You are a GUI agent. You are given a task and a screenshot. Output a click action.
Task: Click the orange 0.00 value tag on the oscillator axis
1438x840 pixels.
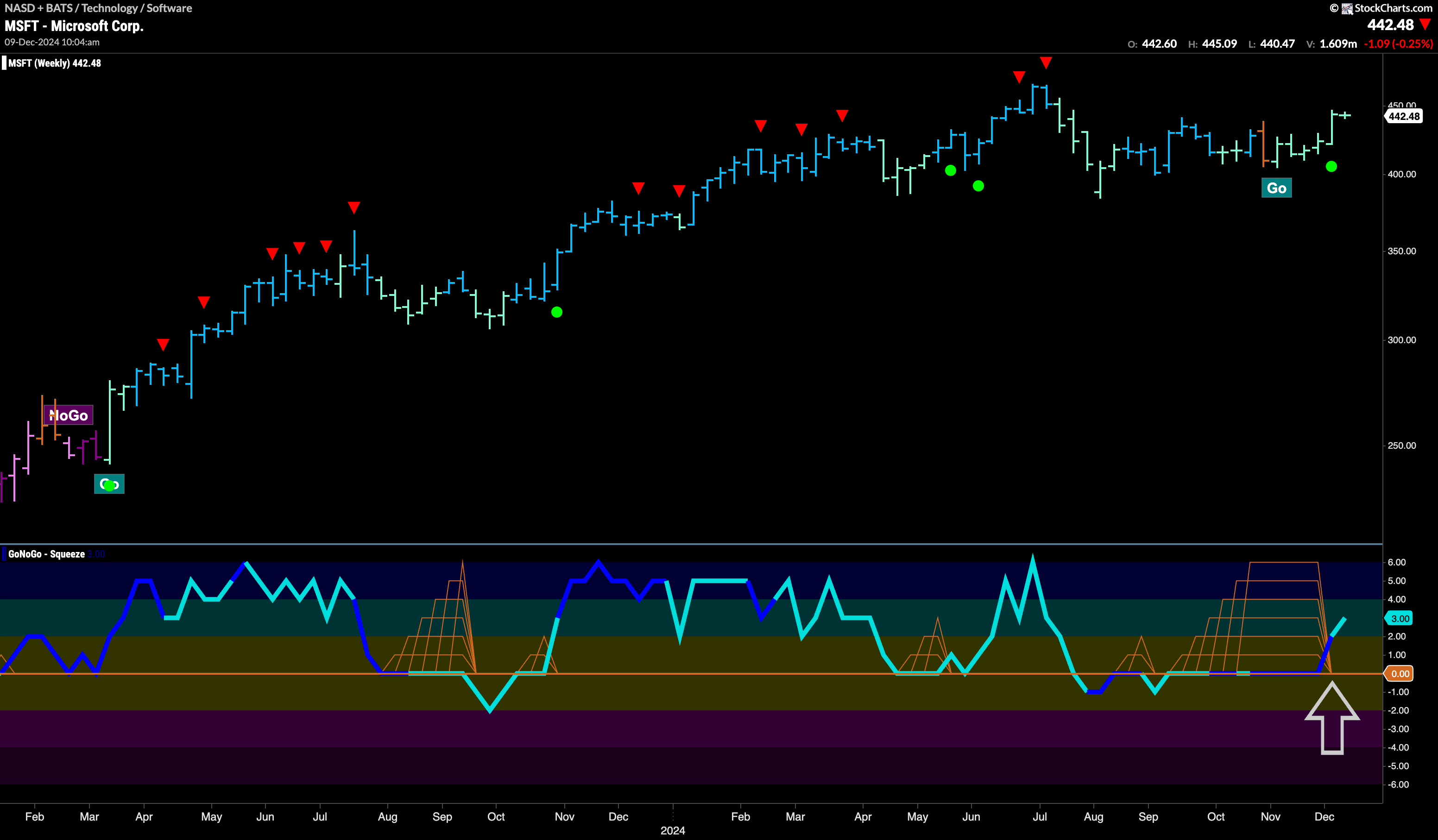[x=1400, y=673]
